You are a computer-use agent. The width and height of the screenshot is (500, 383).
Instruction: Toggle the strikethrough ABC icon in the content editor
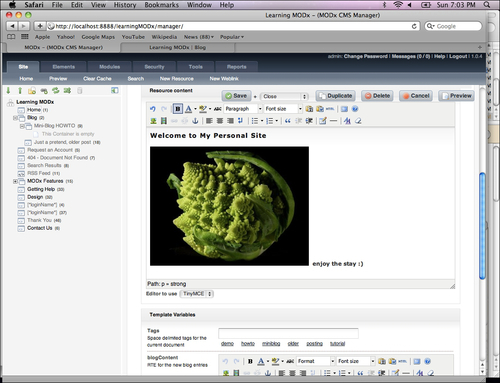[x=218, y=109]
